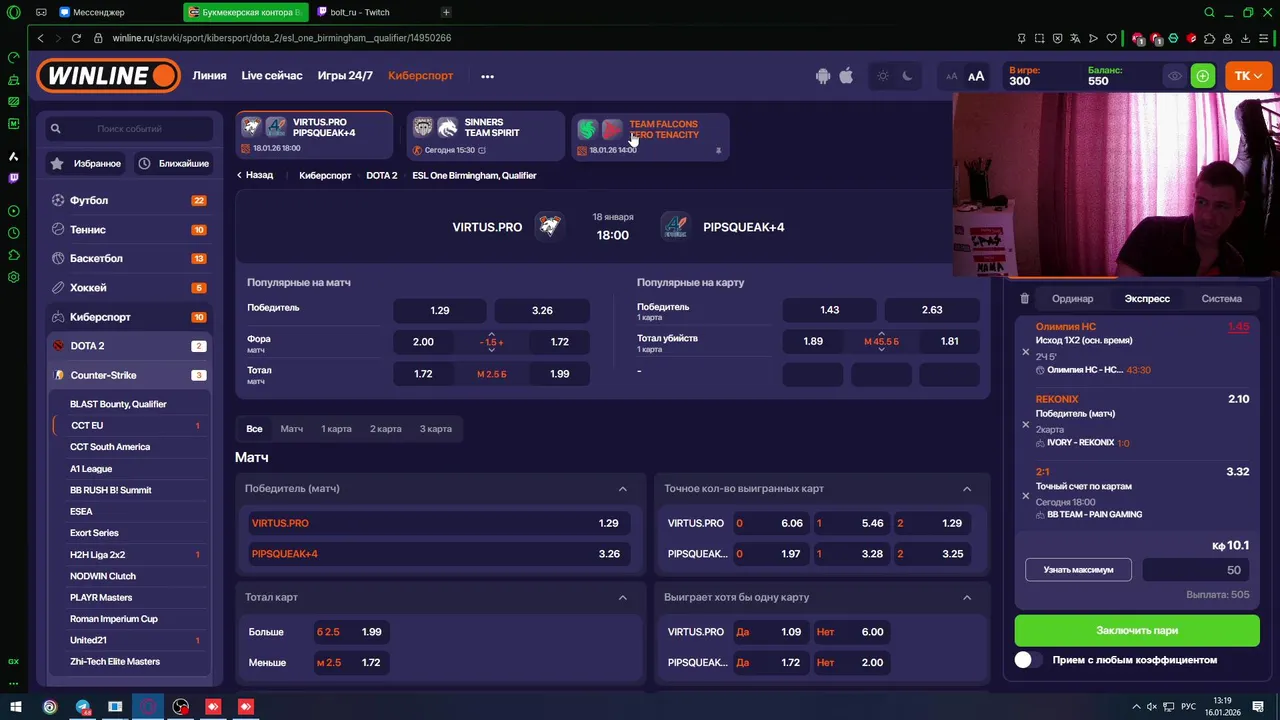Click the Pipsqueak+4 team logo
The image size is (1280, 720).
(676, 226)
